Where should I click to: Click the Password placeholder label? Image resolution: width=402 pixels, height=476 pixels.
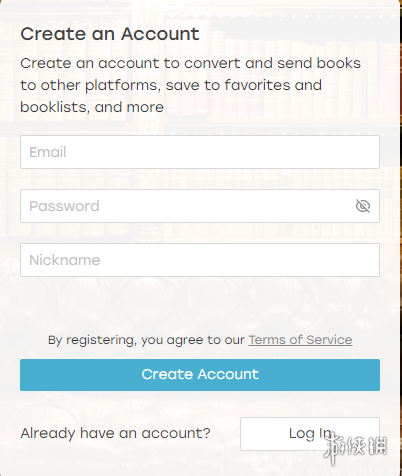(64, 206)
